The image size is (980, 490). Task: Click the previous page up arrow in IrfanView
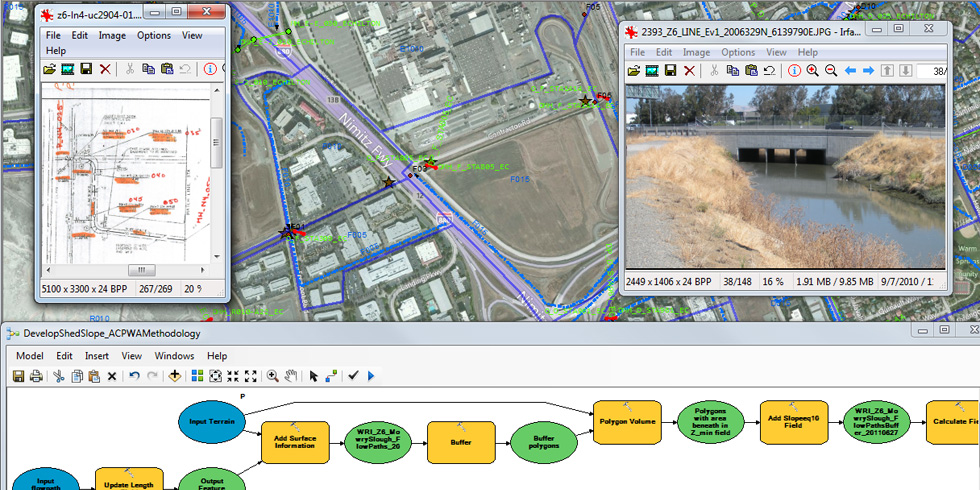888,71
